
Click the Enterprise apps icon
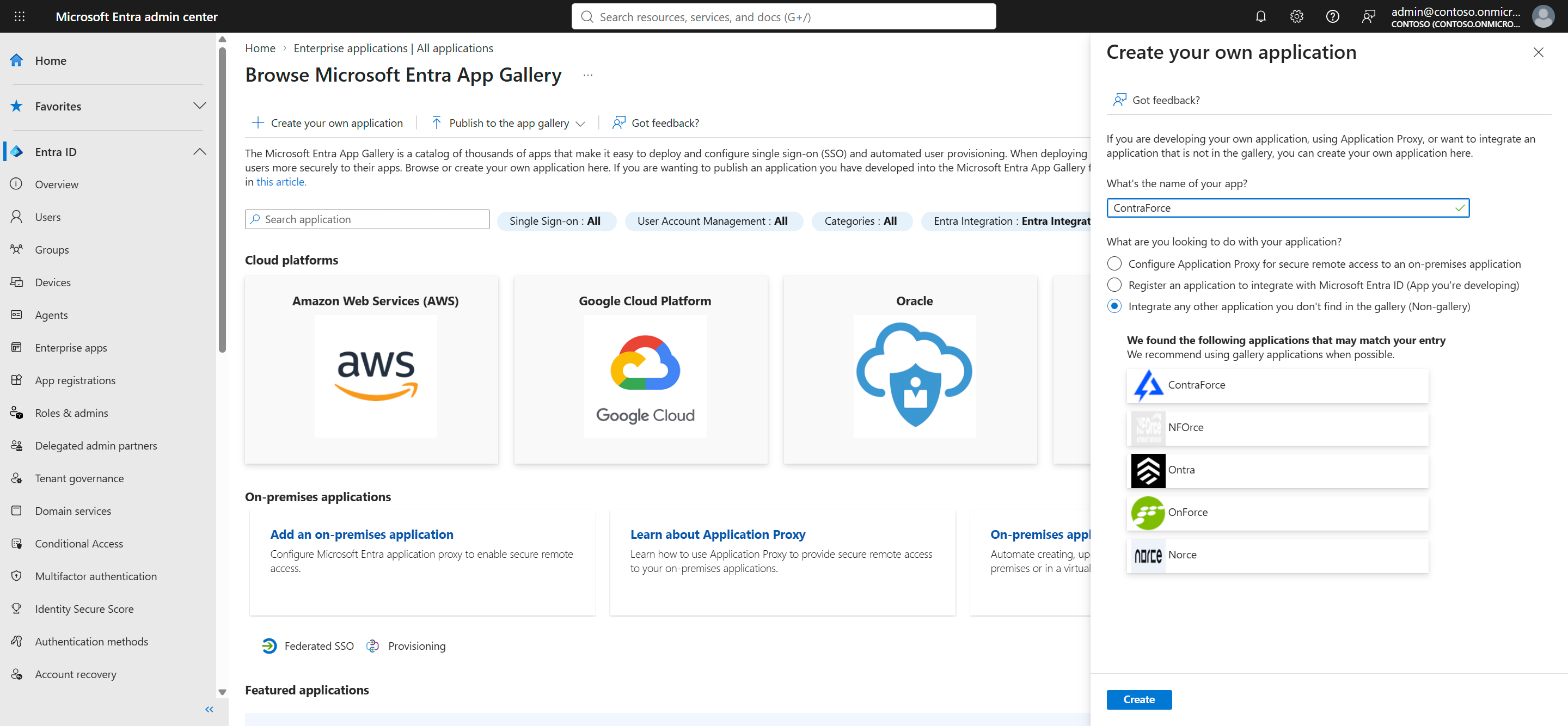click(x=16, y=348)
